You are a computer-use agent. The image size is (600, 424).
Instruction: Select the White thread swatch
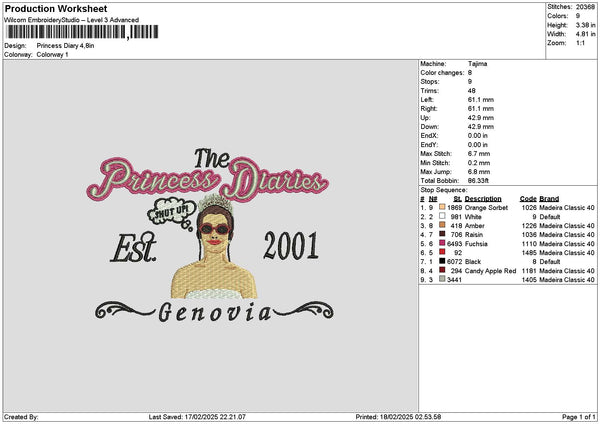tap(441, 216)
